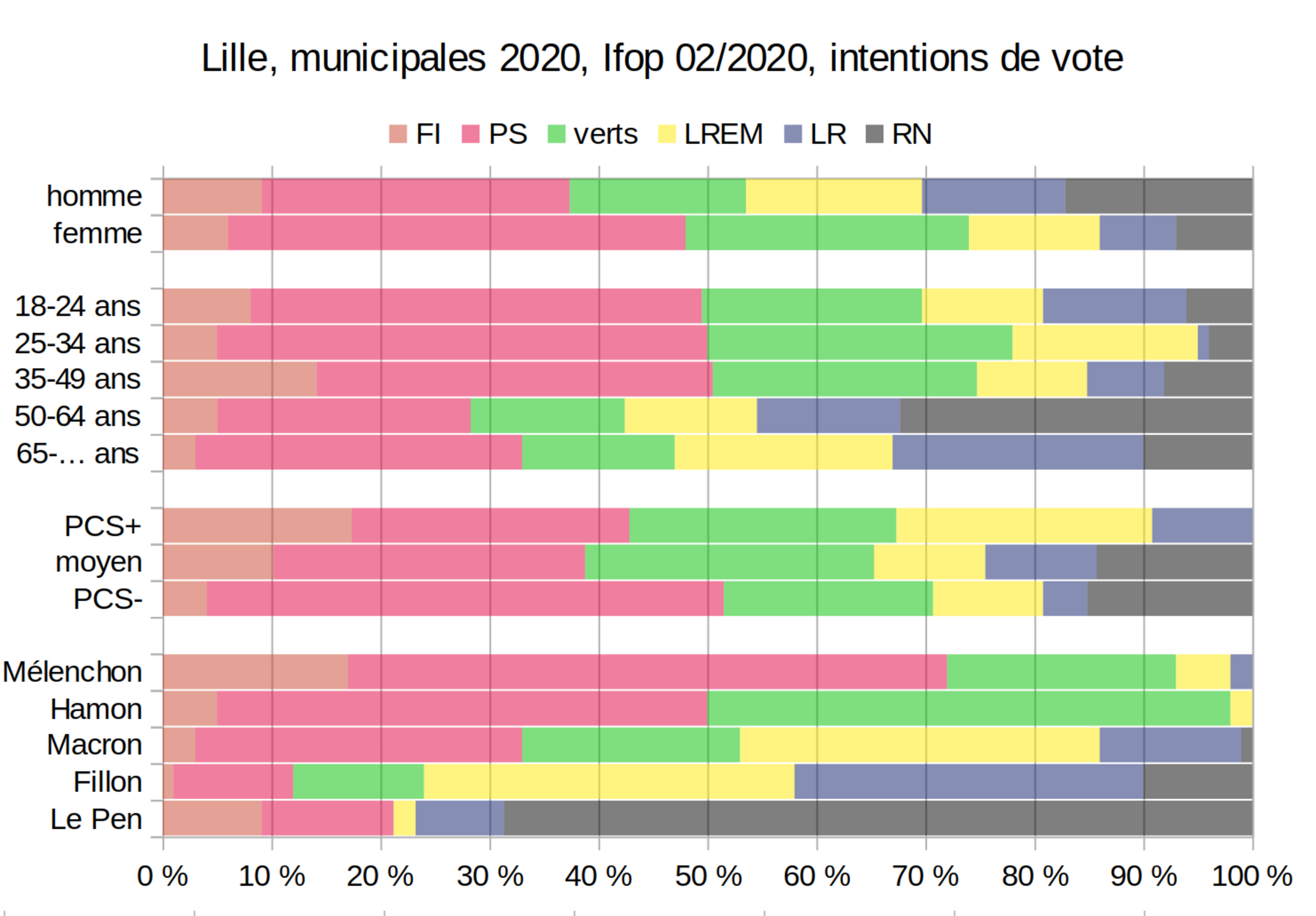Click the "100 %" x-axis label
The image size is (1316, 916).
click(1251, 877)
